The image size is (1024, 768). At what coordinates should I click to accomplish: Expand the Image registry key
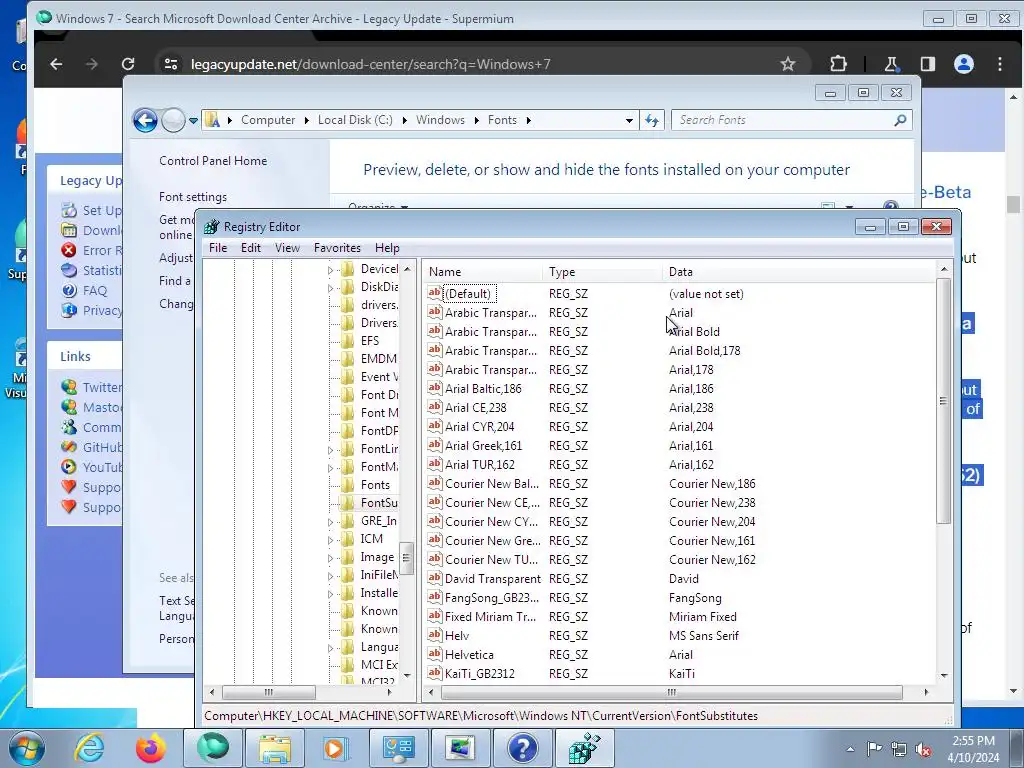click(330, 558)
